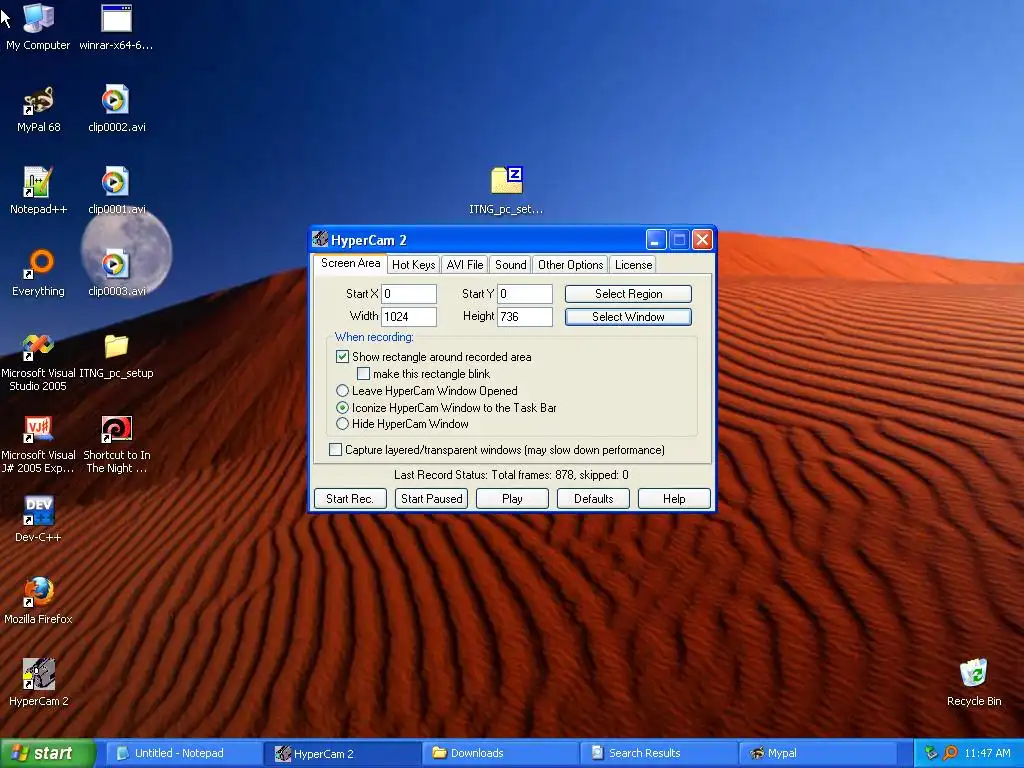Image resolution: width=1024 pixels, height=768 pixels.
Task: Switch to Untitled - Notepad taskbar item
Action: (x=184, y=753)
